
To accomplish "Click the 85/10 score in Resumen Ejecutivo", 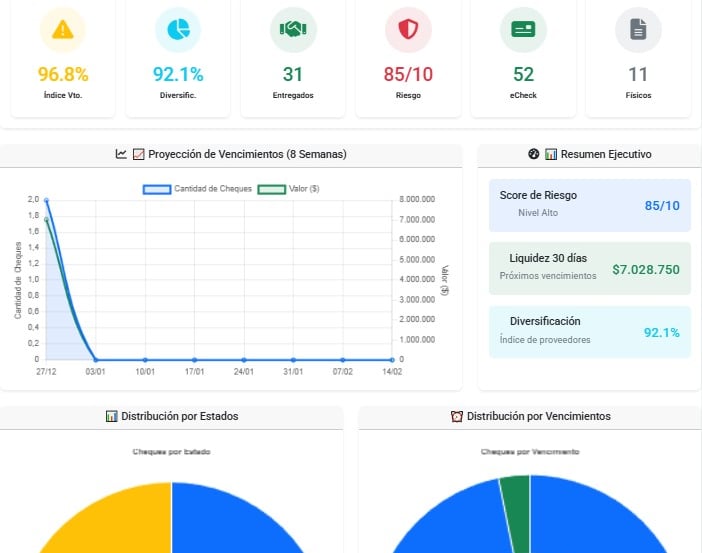I will pyautogui.click(x=662, y=206).
